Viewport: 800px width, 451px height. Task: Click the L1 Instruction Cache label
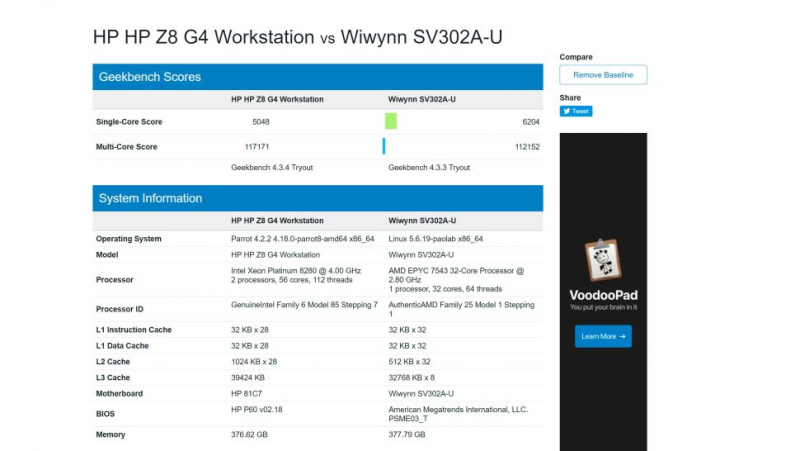[x=134, y=330]
